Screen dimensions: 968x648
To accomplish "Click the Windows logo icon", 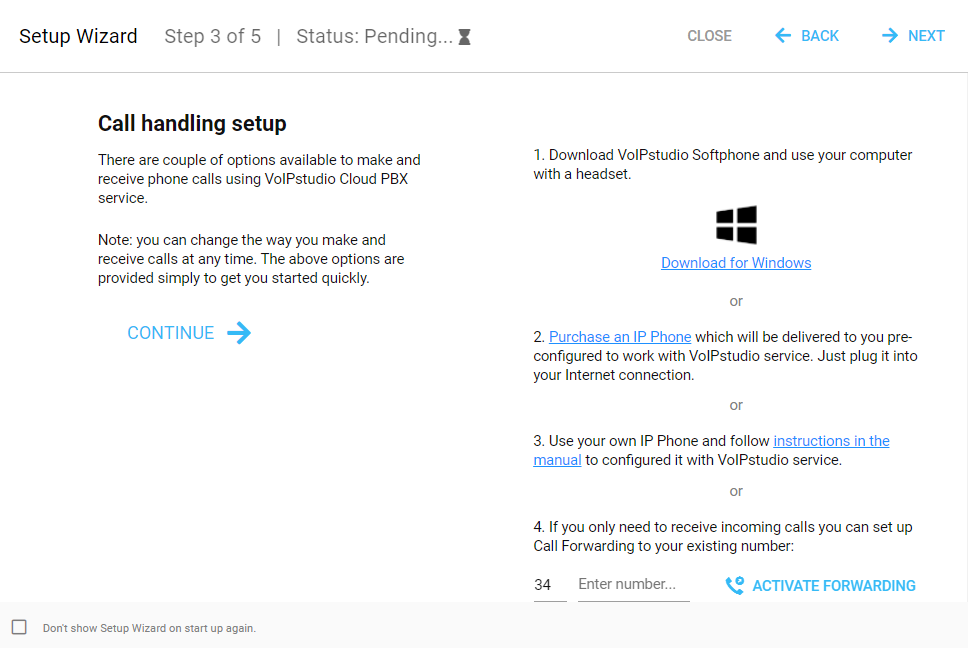I will click(x=736, y=225).
